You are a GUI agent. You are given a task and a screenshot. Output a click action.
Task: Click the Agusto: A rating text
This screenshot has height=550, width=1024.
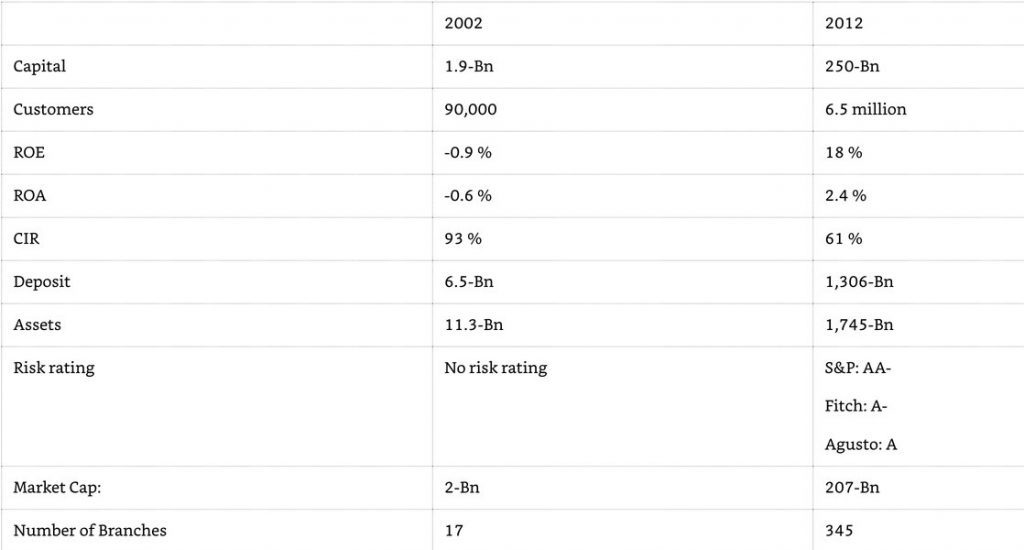861,445
